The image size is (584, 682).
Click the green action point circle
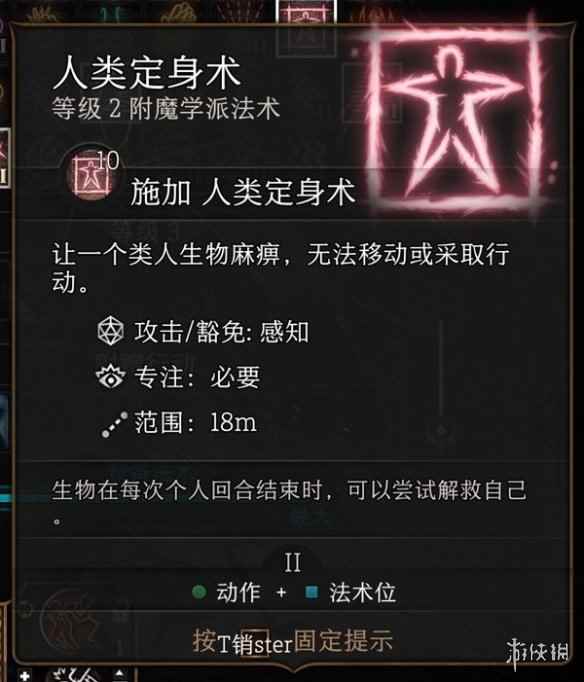pyautogui.click(x=199, y=592)
